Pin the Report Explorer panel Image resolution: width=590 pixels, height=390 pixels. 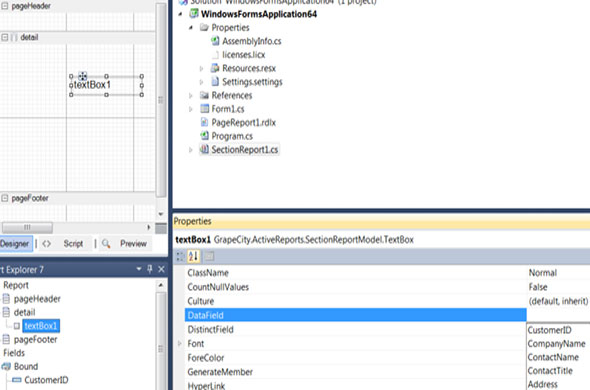tap(150, 269)
